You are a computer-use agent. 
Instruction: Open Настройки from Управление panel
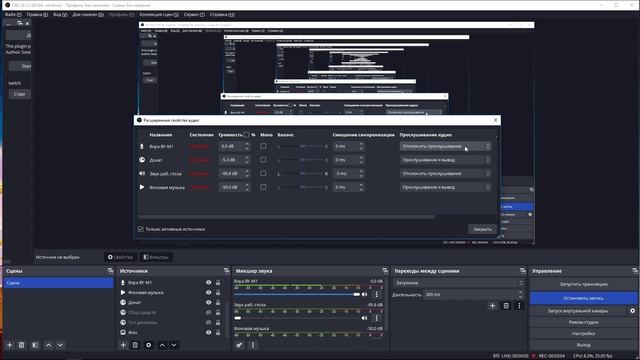coord(583,333)
